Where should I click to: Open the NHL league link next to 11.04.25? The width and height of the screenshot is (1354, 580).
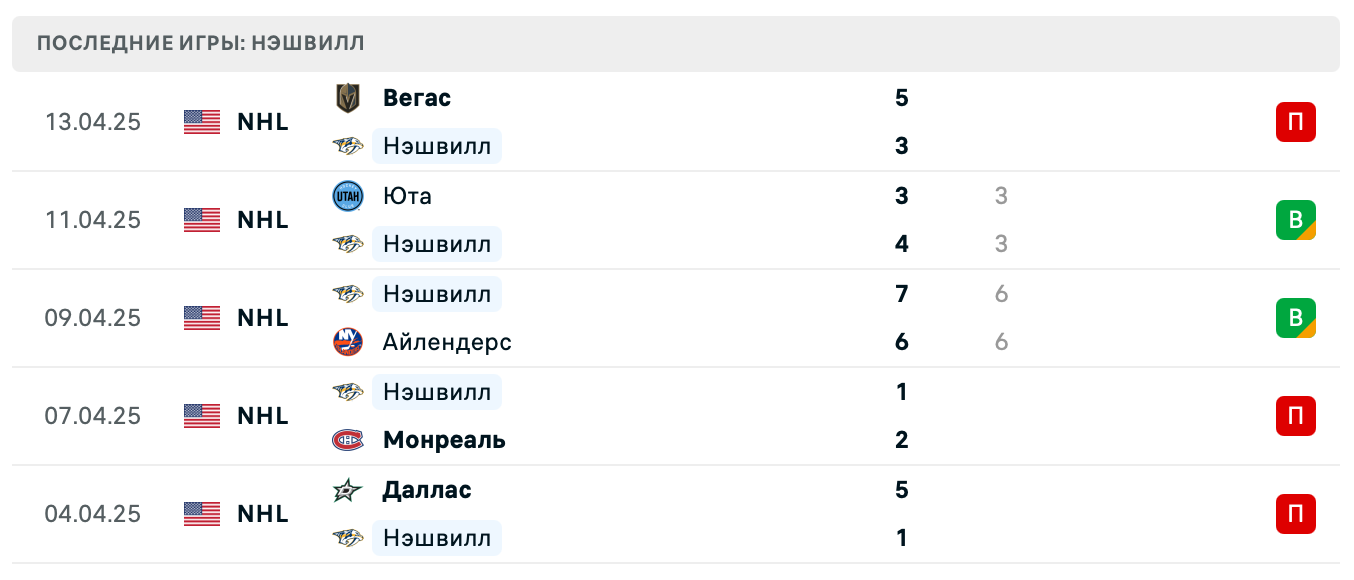click(x=262, y=220)
